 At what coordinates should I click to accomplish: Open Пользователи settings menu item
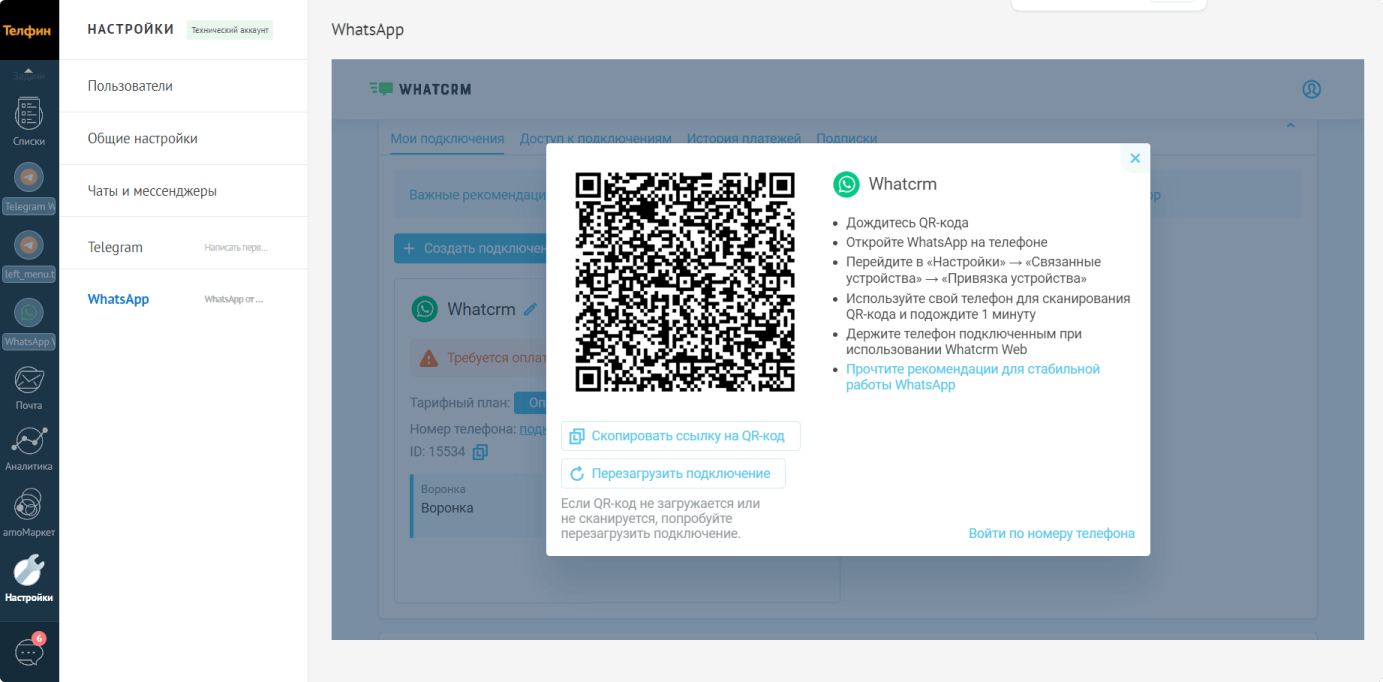[x=183, y=86]
